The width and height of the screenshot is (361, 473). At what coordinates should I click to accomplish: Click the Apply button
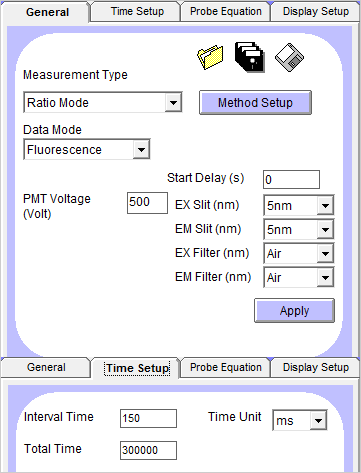point(294,310)
